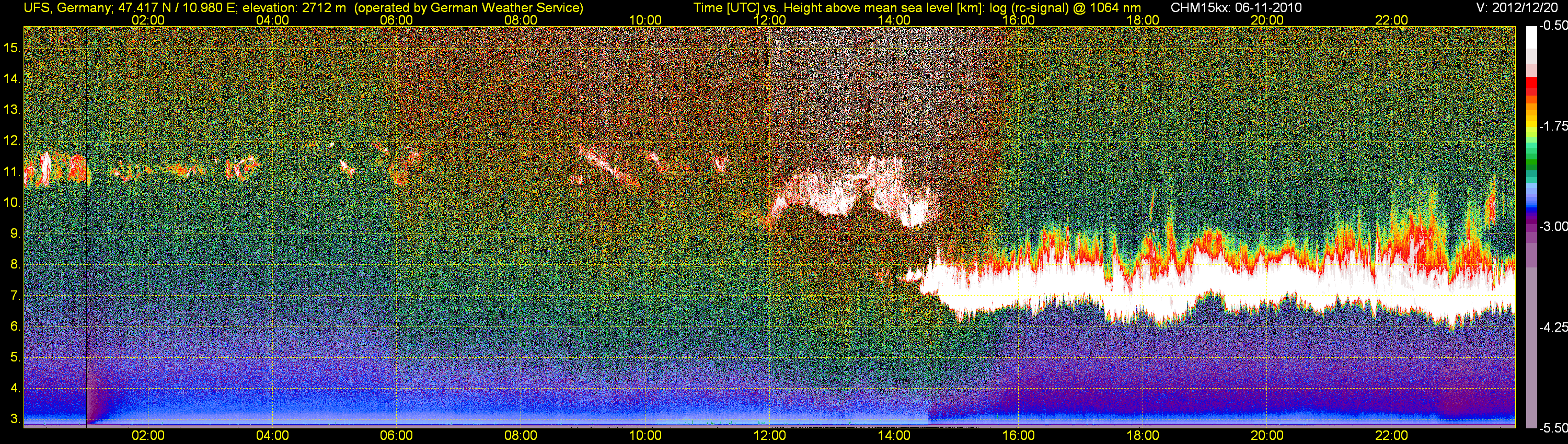Click the top axis time label '20:00'
The image size is (1568, 444).
coord(1267,20)
